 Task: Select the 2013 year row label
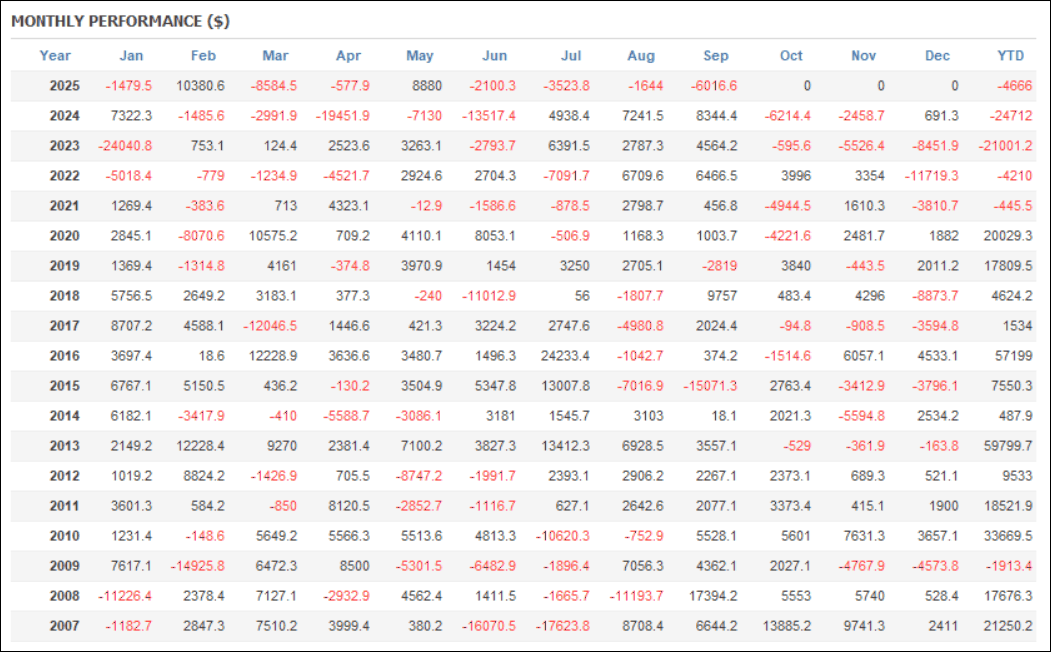point(65,446)
